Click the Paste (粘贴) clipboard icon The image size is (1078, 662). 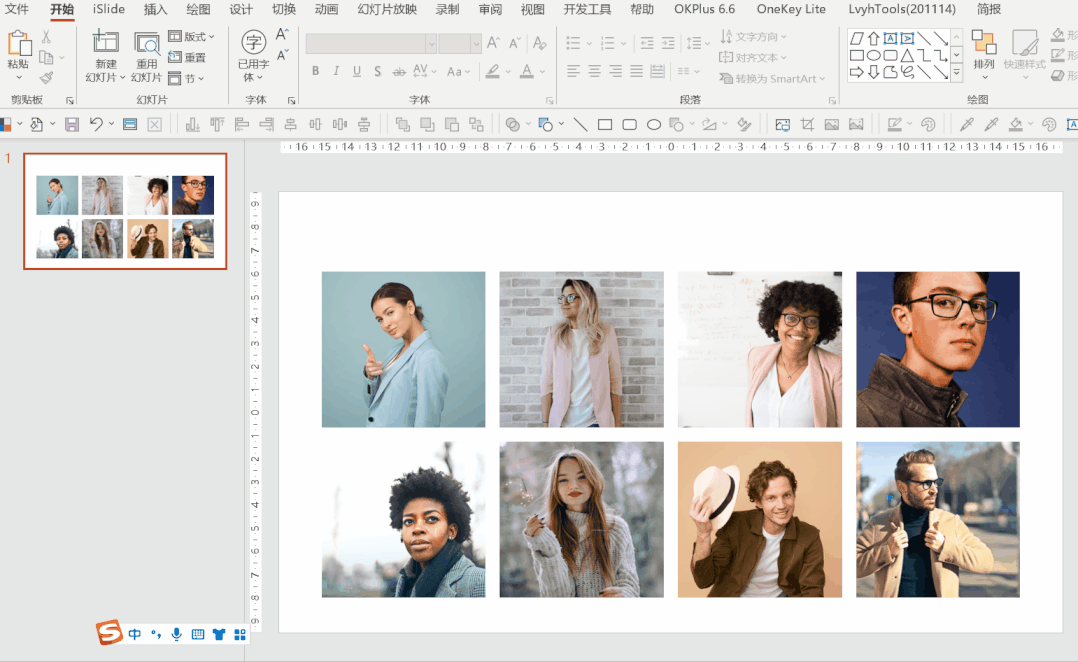pos(18,45)
